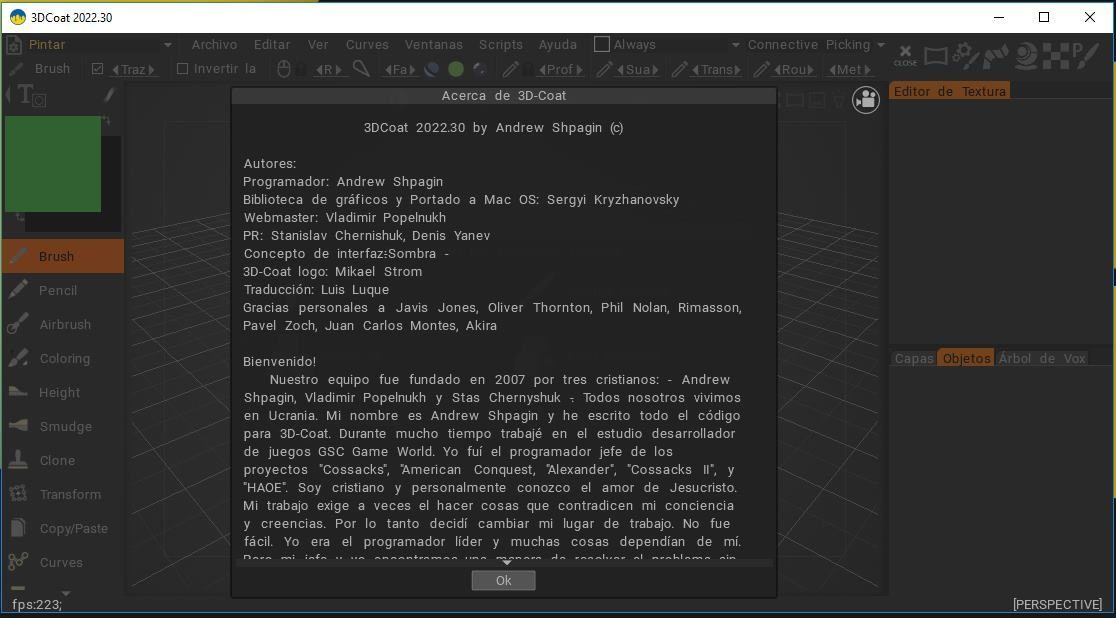This screenshot has width=1116, height=618.
Task: Click the pen shape icon beside R slider
Action: pyautogui.click(x=362, y=68)
